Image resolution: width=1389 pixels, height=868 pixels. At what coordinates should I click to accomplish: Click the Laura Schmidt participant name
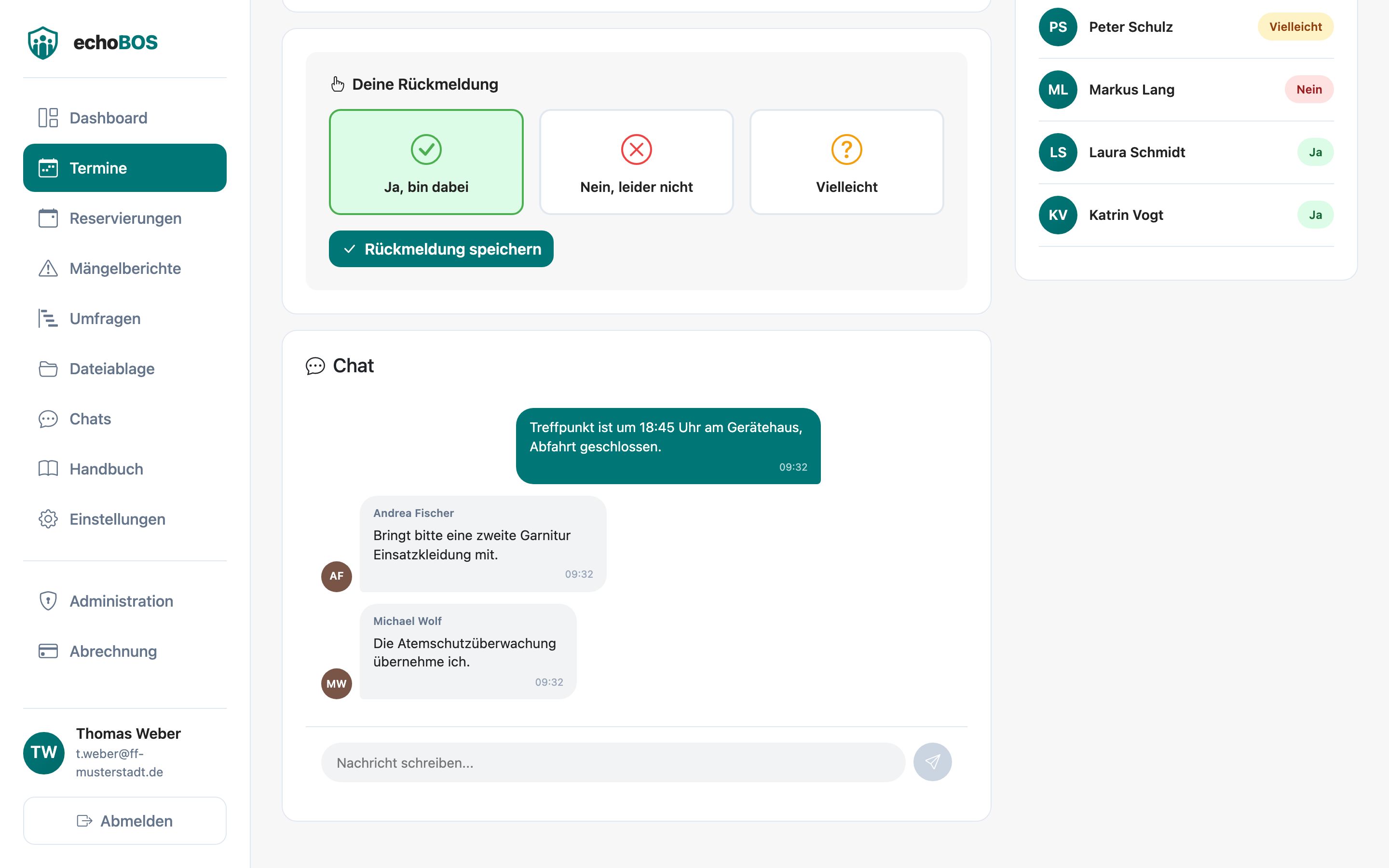(1136, 152)
